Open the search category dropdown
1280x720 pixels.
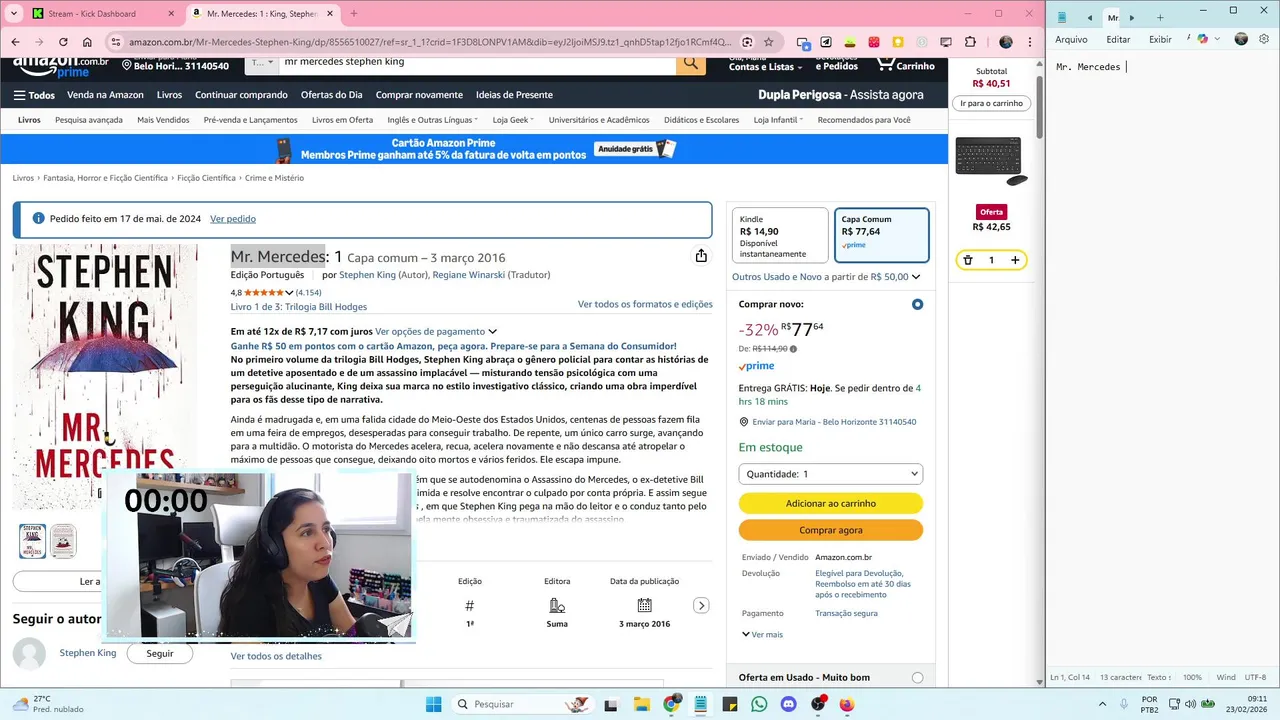pyautogui.click(x=262, y=62)
